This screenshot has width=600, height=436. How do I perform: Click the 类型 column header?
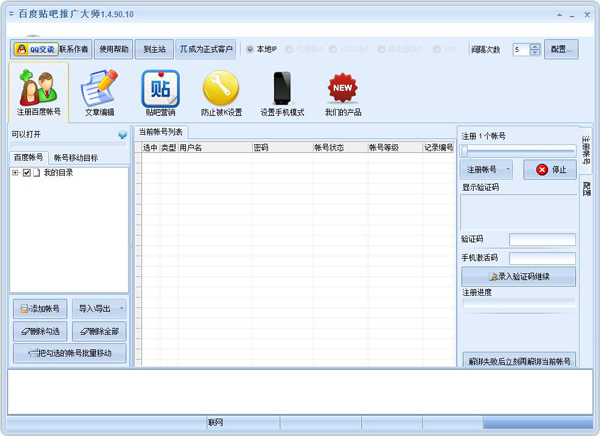tap(169, 147)
